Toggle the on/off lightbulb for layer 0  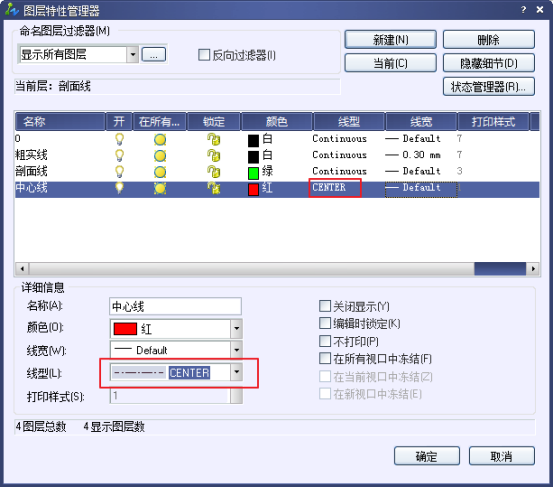119,139
